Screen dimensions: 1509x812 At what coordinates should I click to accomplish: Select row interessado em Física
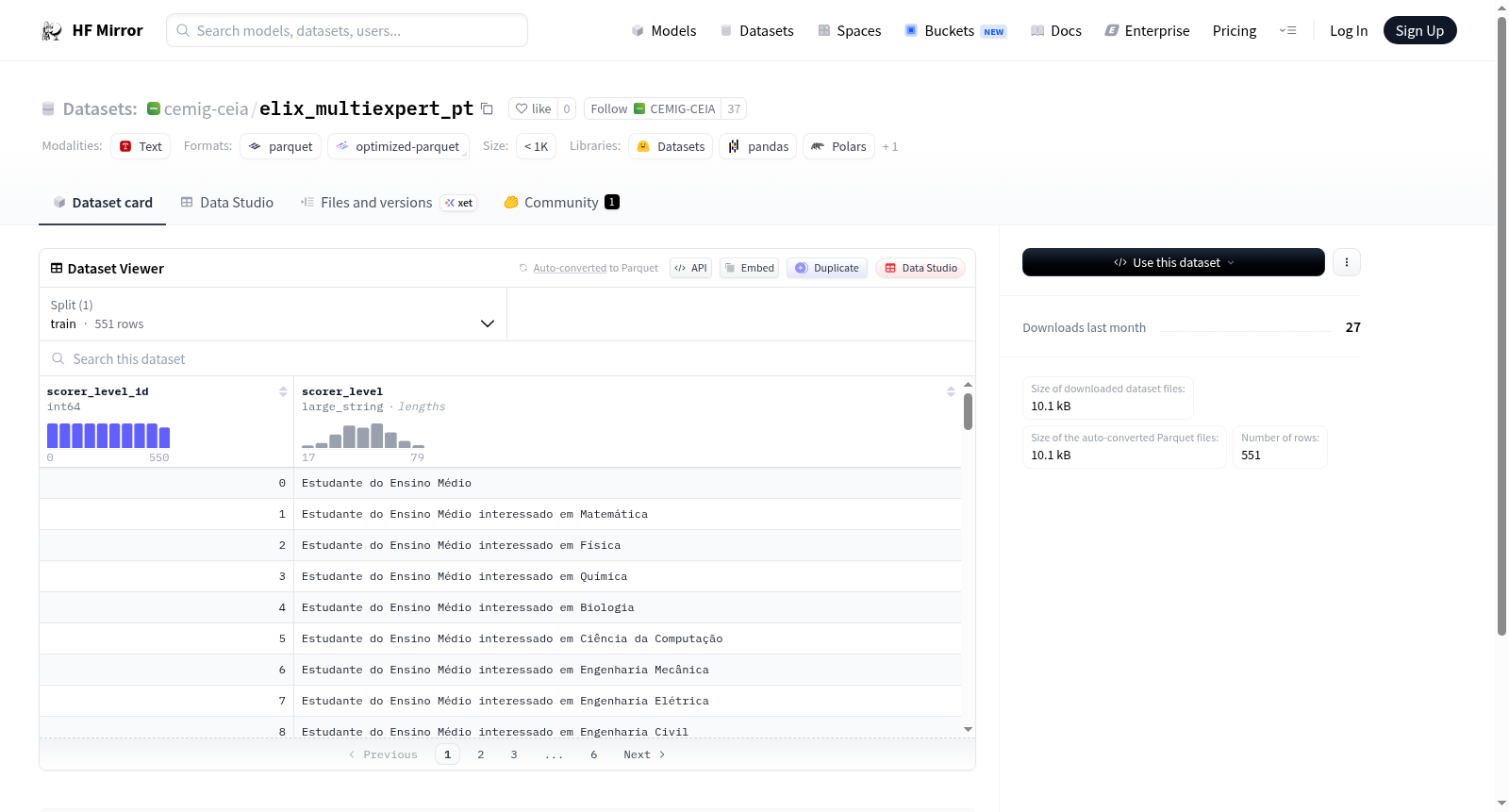point(500,545)
